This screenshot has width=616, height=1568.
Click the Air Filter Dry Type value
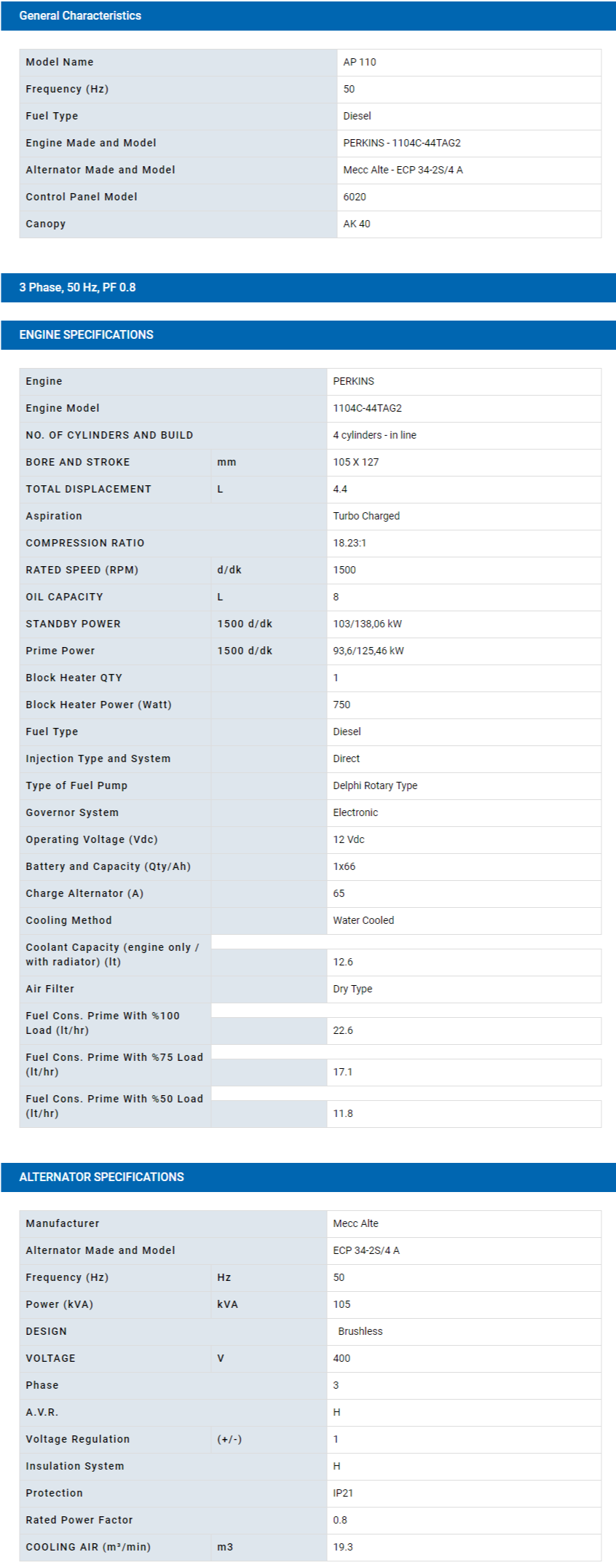pyautogui.click(x=352, y=989)
